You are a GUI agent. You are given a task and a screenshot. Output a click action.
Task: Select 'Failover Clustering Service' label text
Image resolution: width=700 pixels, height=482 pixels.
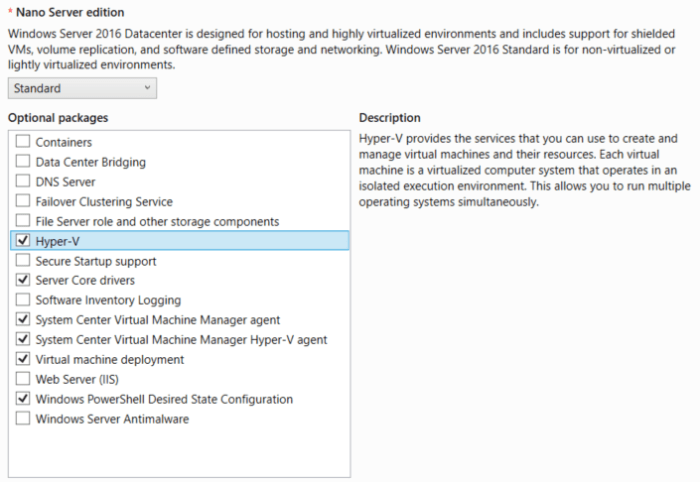(x=104, y=202)
